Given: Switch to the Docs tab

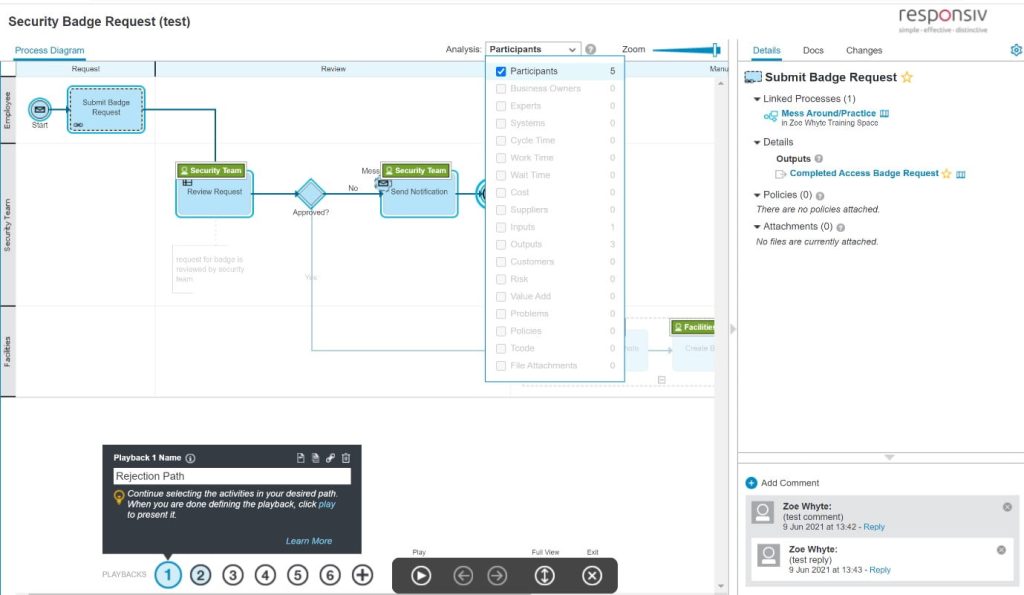Looking at the screenshot, I should click(x=813, y=50).
